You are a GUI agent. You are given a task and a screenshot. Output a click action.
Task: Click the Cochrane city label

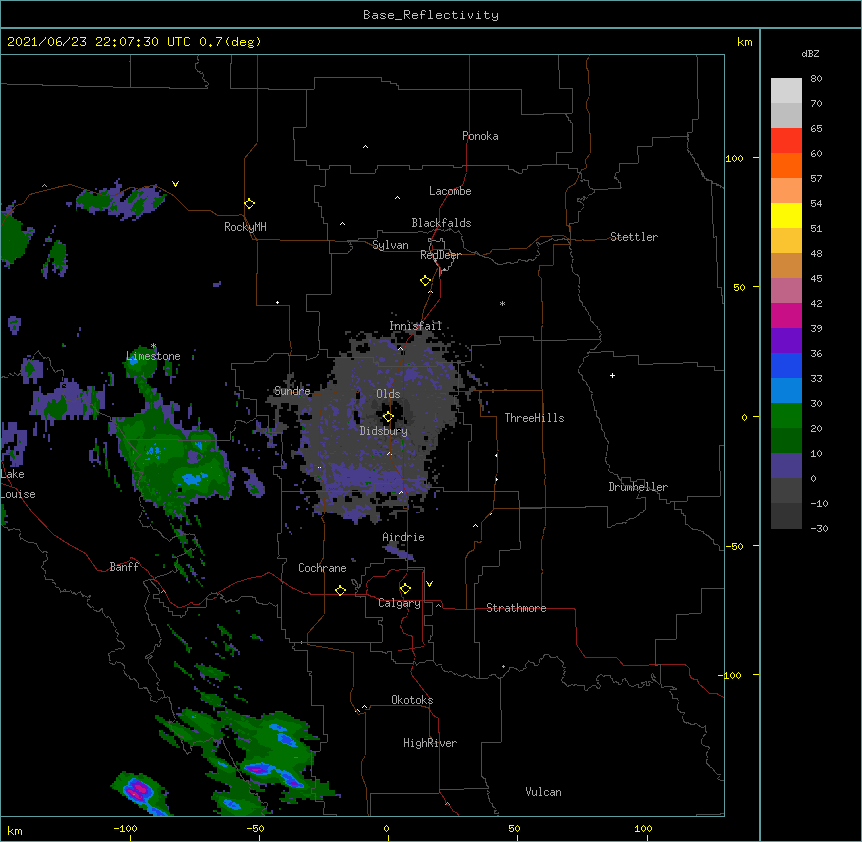tap(322, 568)
